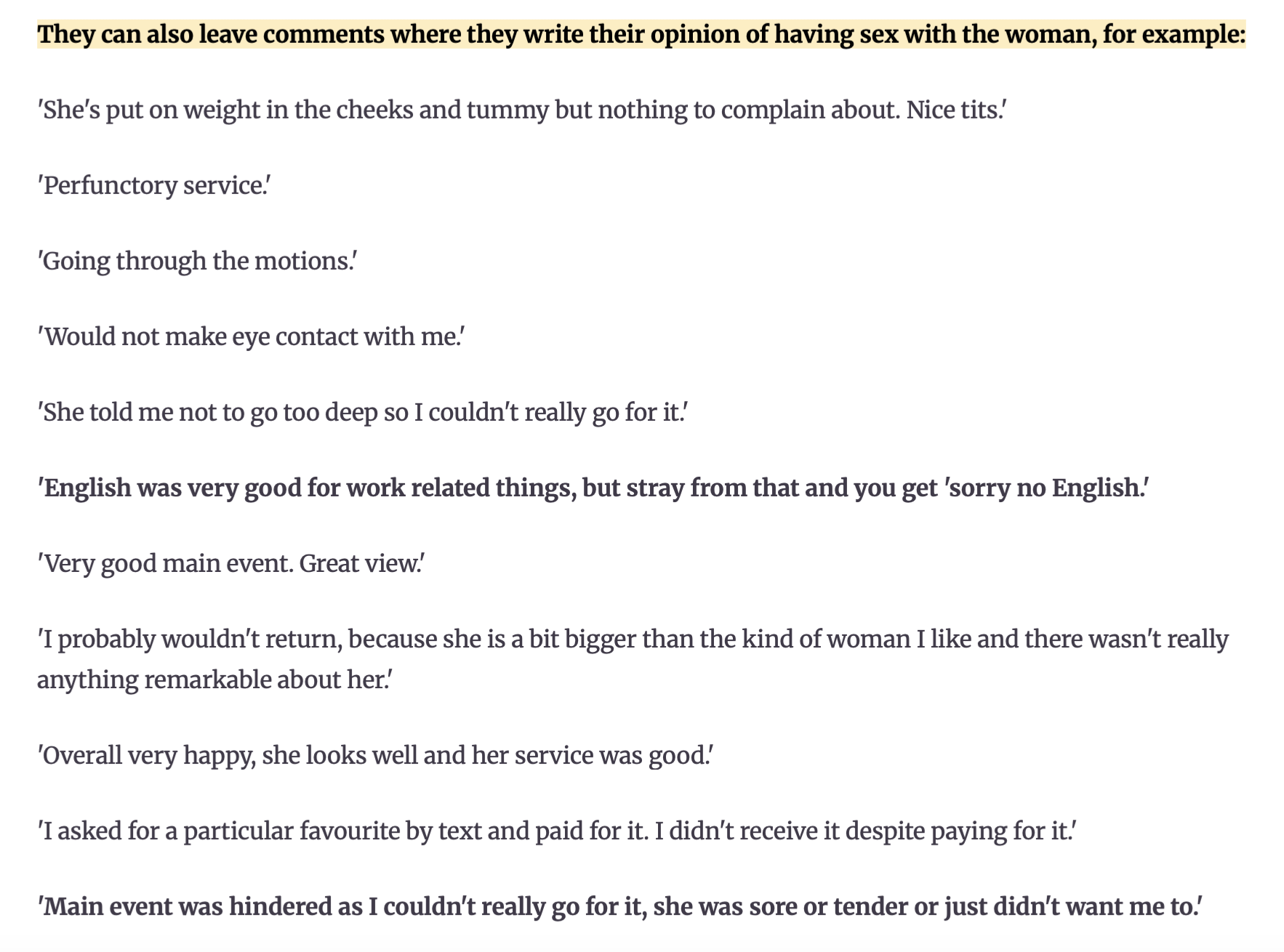Select the 'Perfunctory service.' quote

[153, 185]
